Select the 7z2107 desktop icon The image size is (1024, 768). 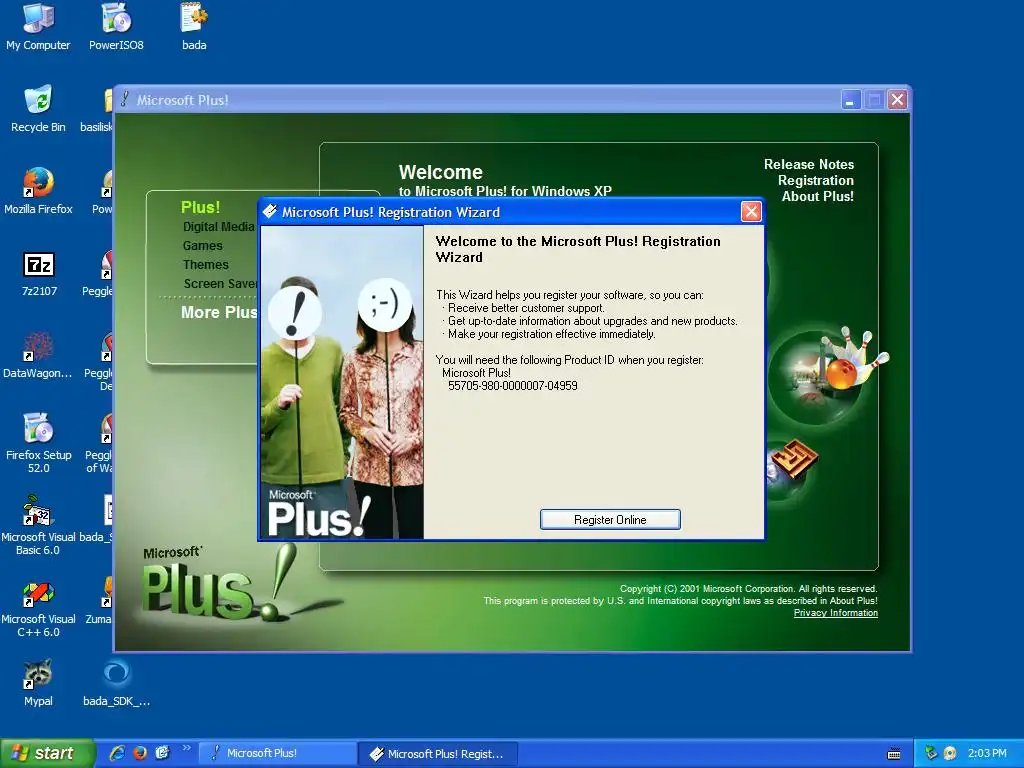coord(39,274)
